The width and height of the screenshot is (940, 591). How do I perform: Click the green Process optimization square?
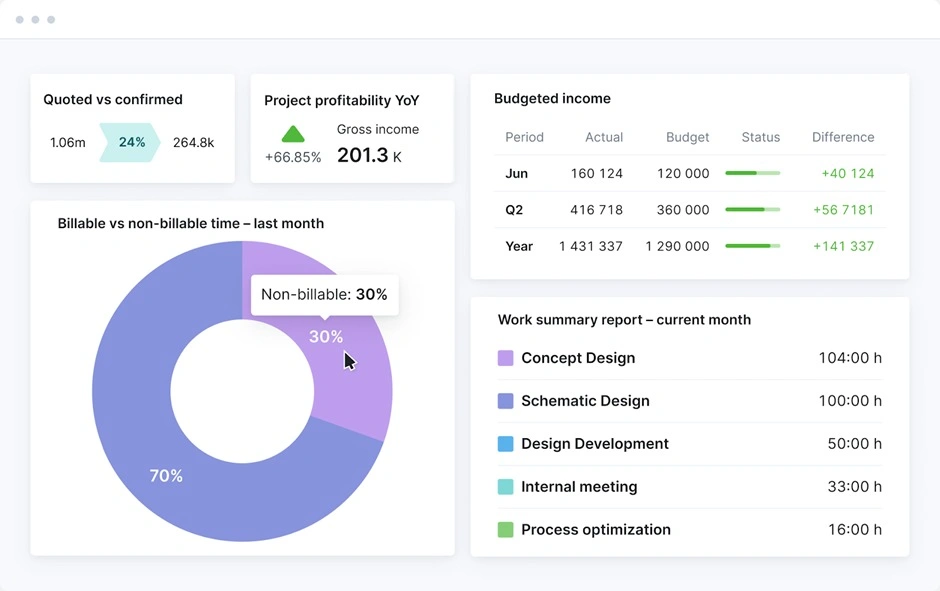506,530
